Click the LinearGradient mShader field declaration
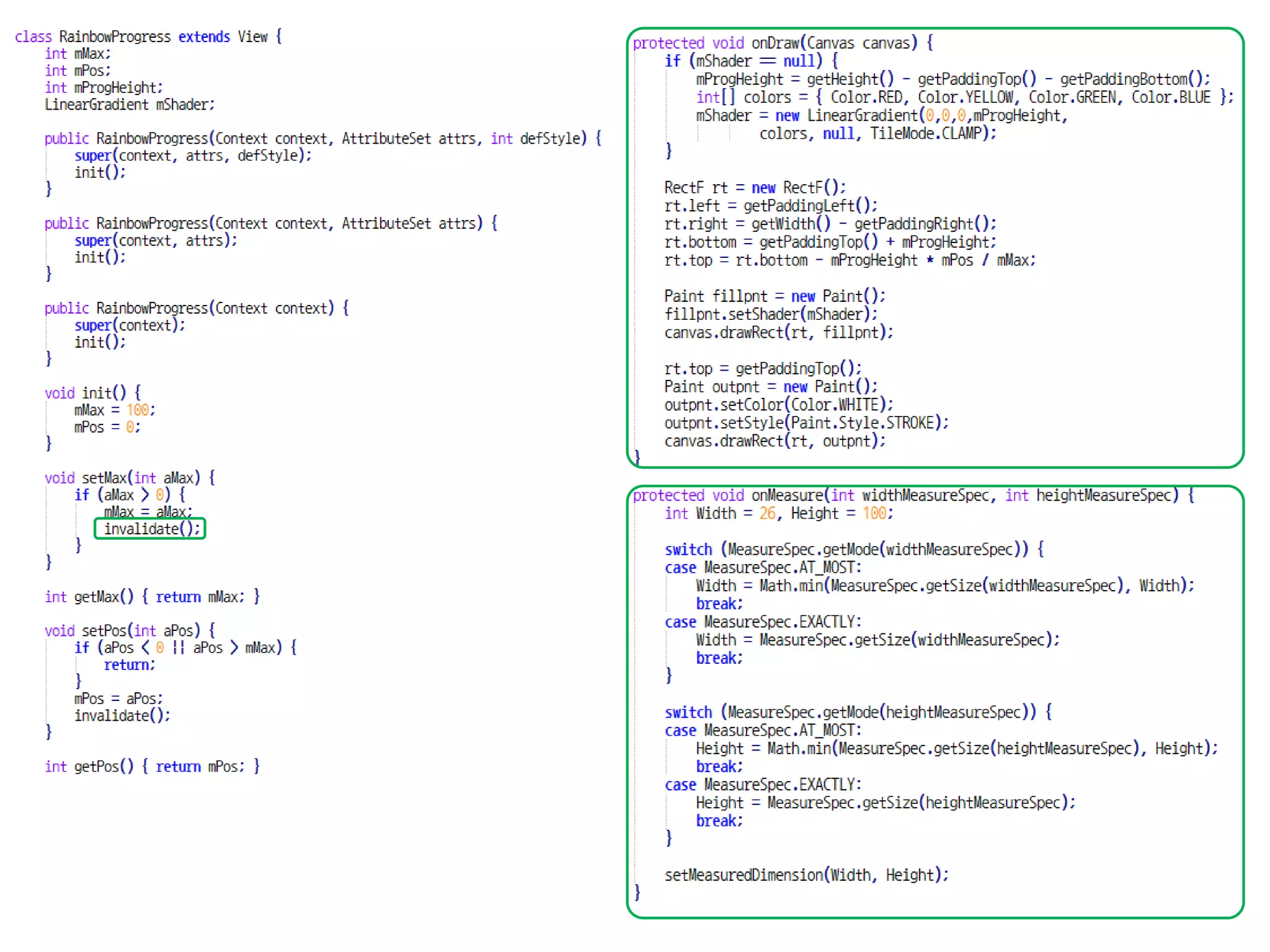Screen dimensions: 1270x952 130,104
